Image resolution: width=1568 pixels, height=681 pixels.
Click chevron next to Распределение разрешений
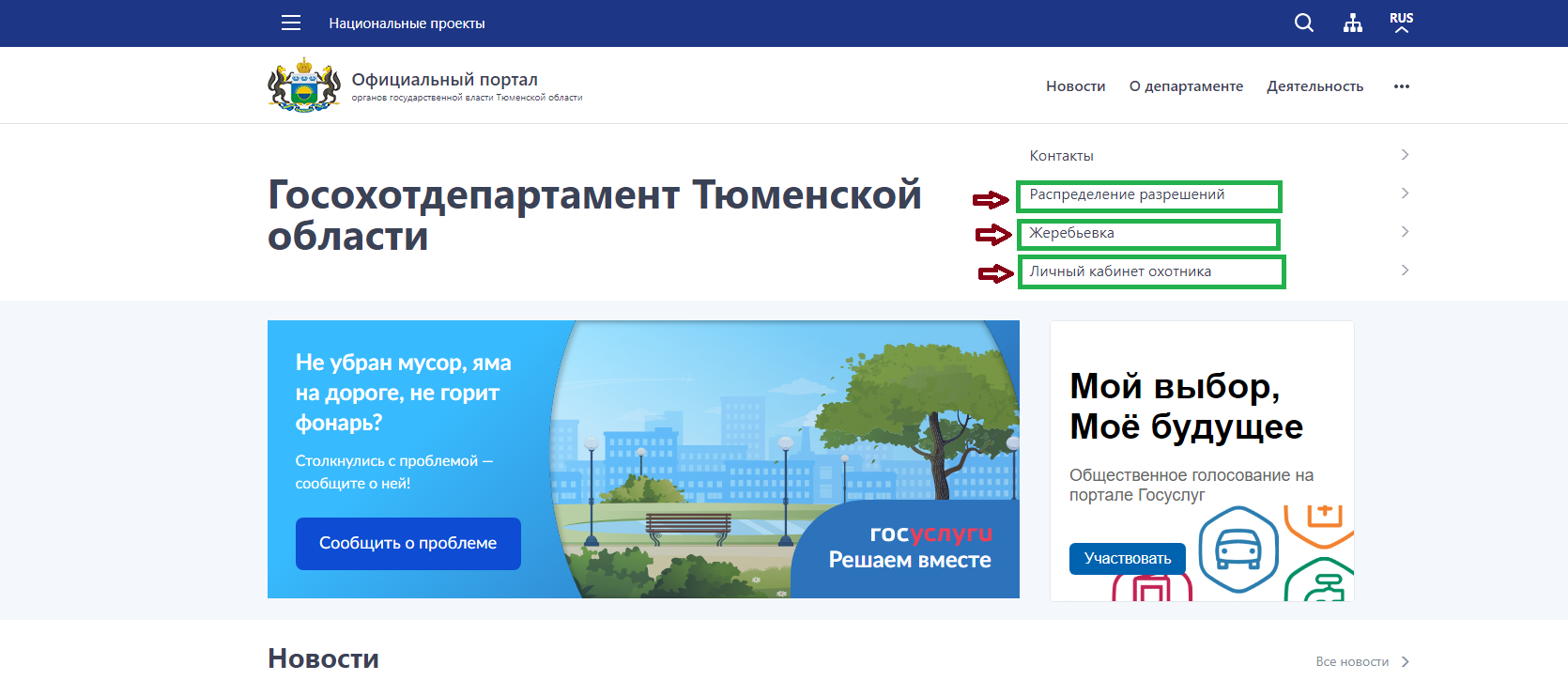pos(1405,193)
